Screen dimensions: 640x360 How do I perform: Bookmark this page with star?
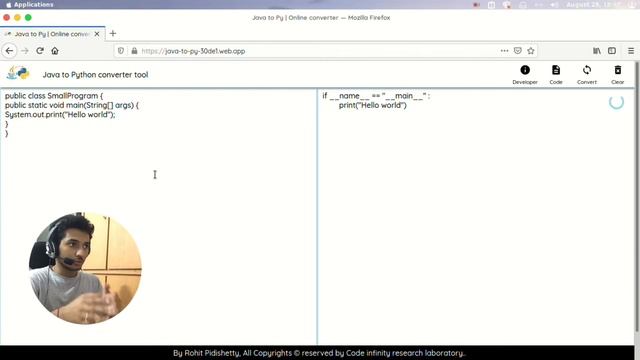pos(531,51)
